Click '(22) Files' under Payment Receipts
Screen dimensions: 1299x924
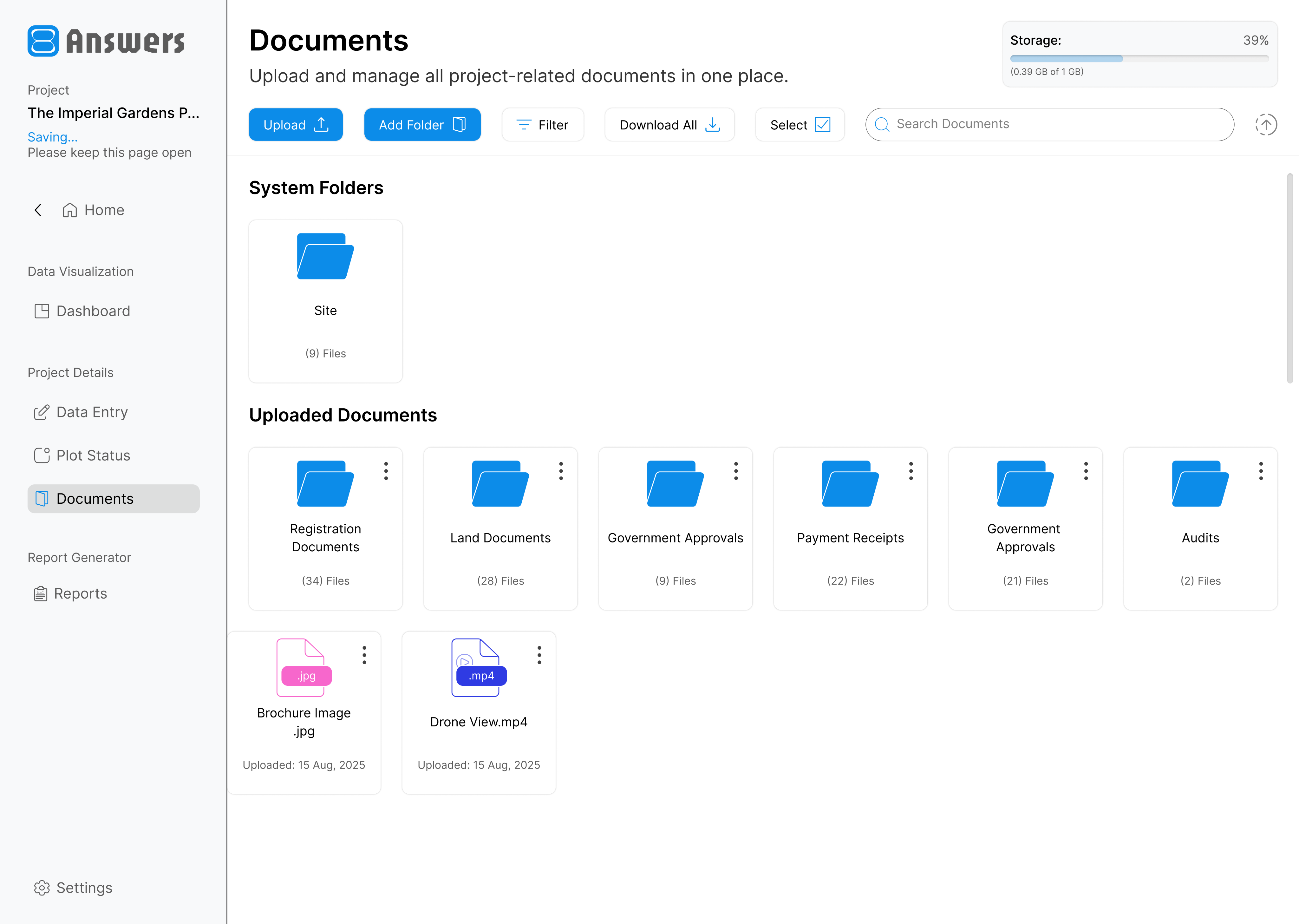[x=850, y=581]
